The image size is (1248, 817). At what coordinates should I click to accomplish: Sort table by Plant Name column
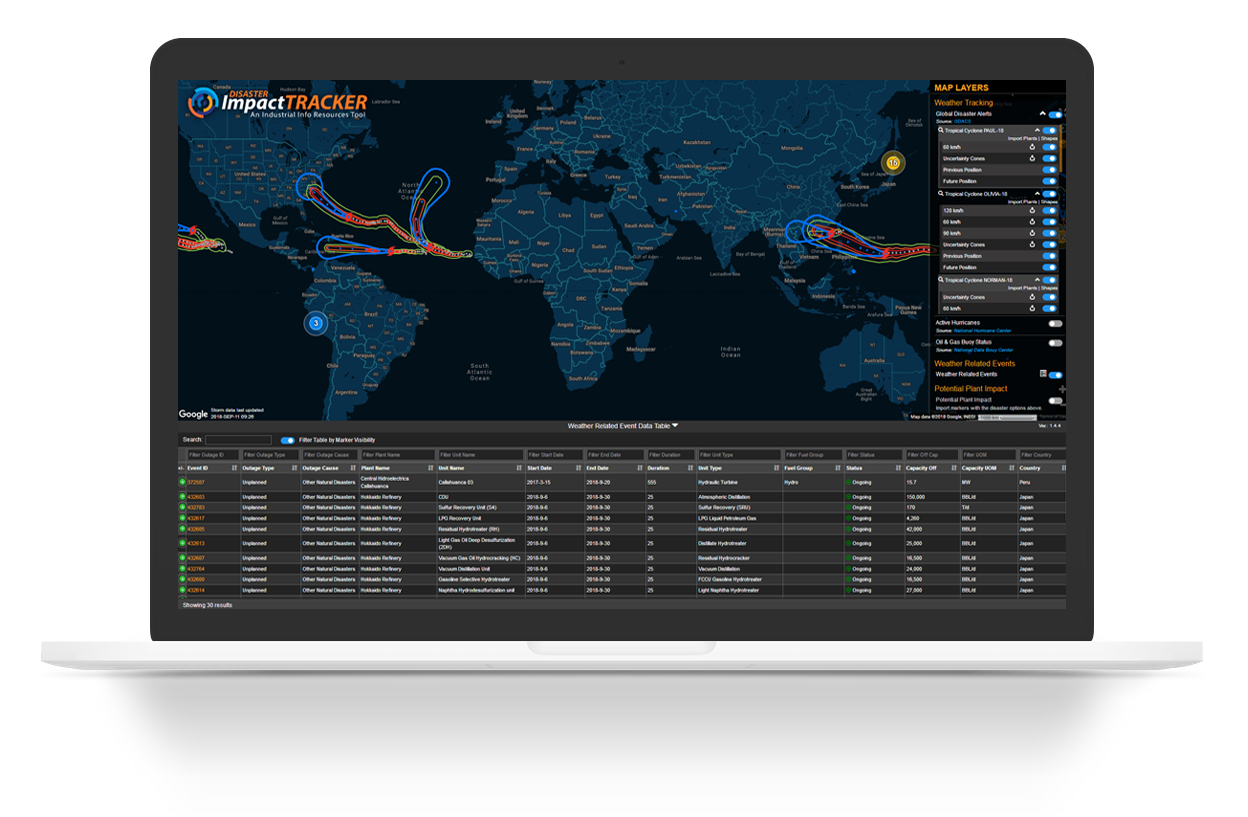point(430,468)
